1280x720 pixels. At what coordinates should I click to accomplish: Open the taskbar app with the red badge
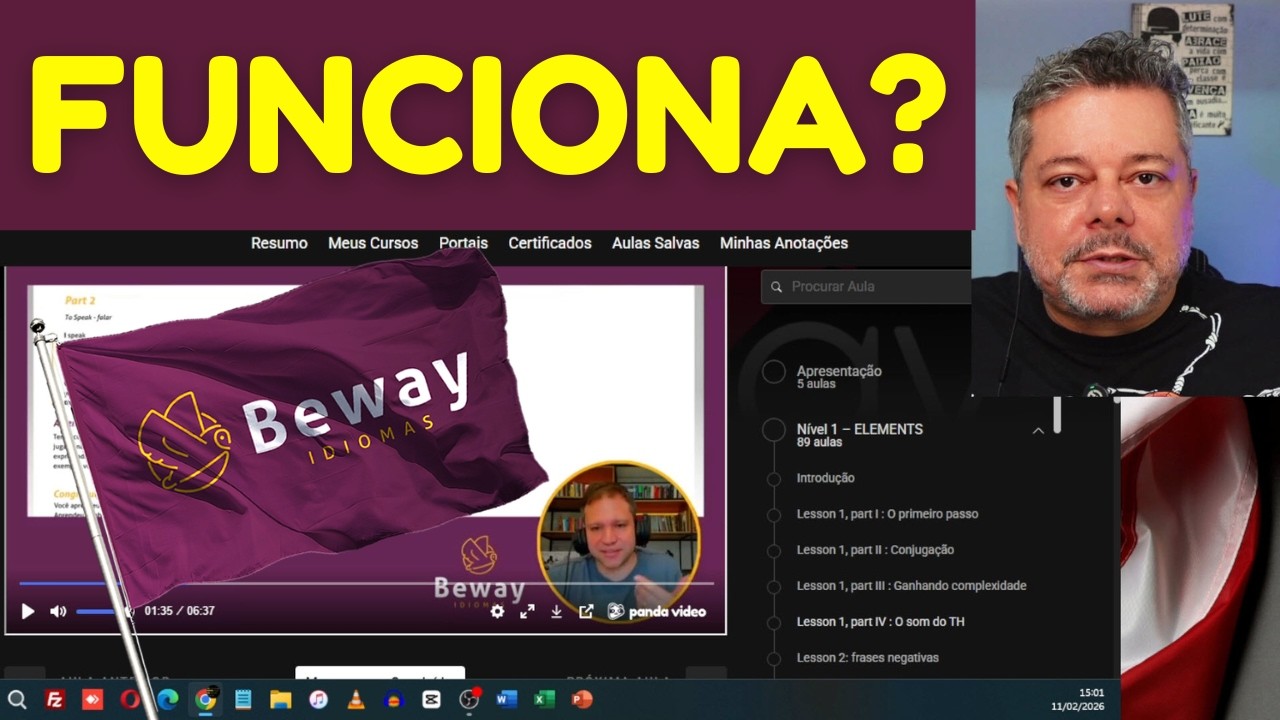pyautogui.click(x=469, y=699)
